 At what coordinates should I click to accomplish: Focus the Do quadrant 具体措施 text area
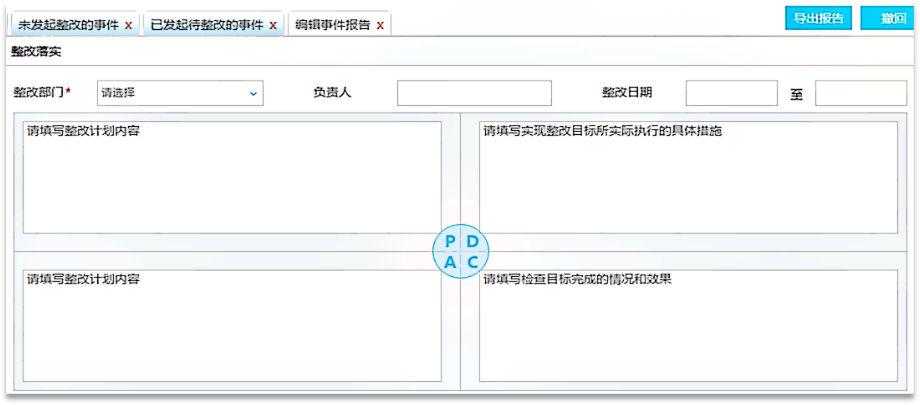[x=688, y=177]
